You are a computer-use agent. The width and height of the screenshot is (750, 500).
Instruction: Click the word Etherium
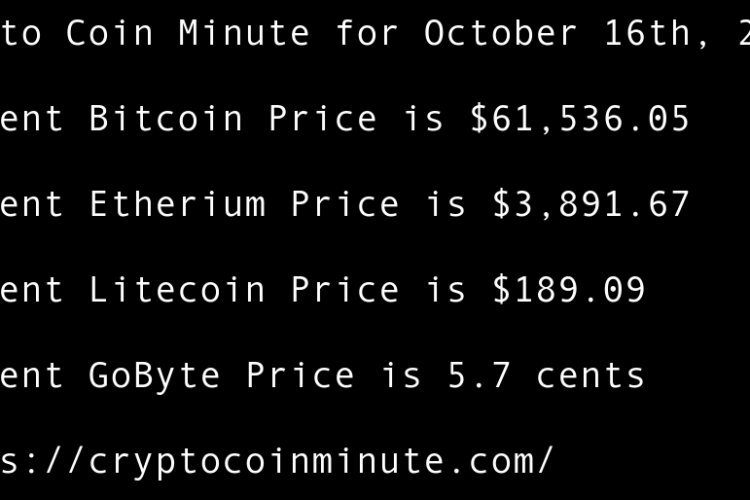click(x=177, y=204)
